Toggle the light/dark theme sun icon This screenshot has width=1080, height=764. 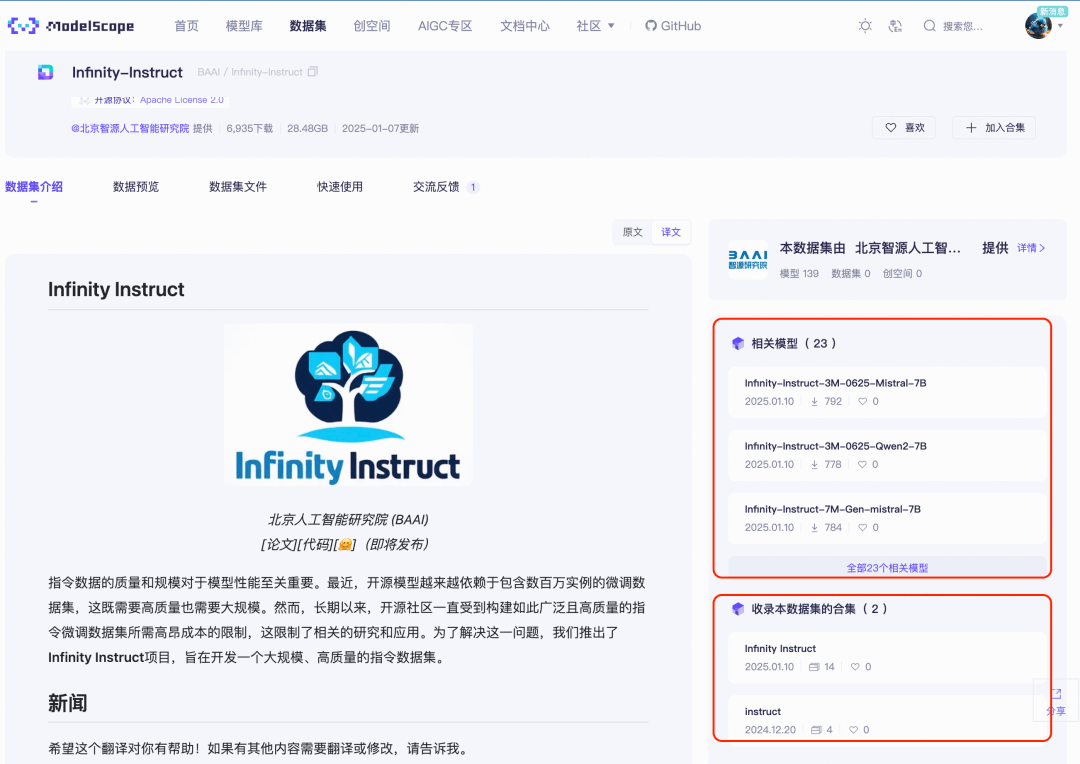pos(865,26)
